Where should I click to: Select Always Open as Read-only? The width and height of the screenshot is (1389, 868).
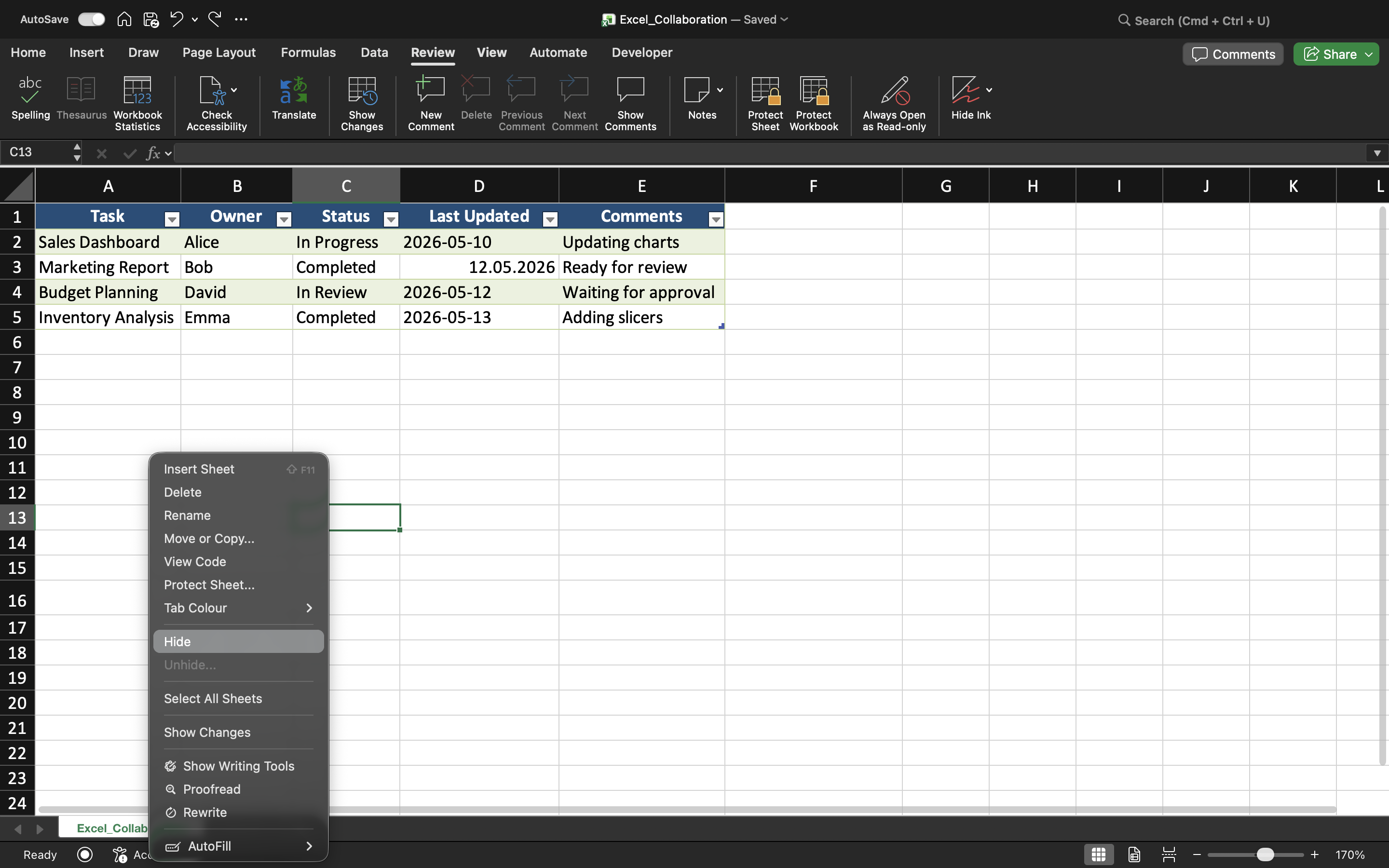pos(894,104)
